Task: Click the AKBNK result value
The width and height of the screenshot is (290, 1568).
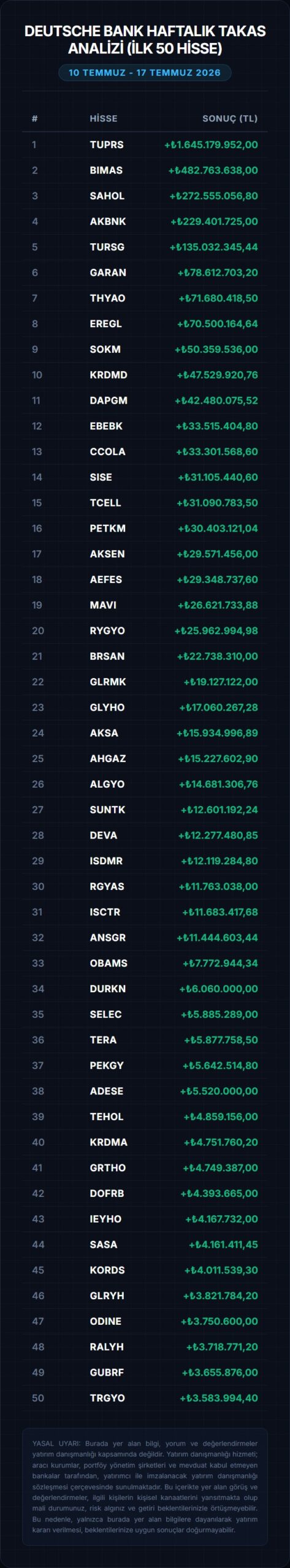Action: click(214, 222)
